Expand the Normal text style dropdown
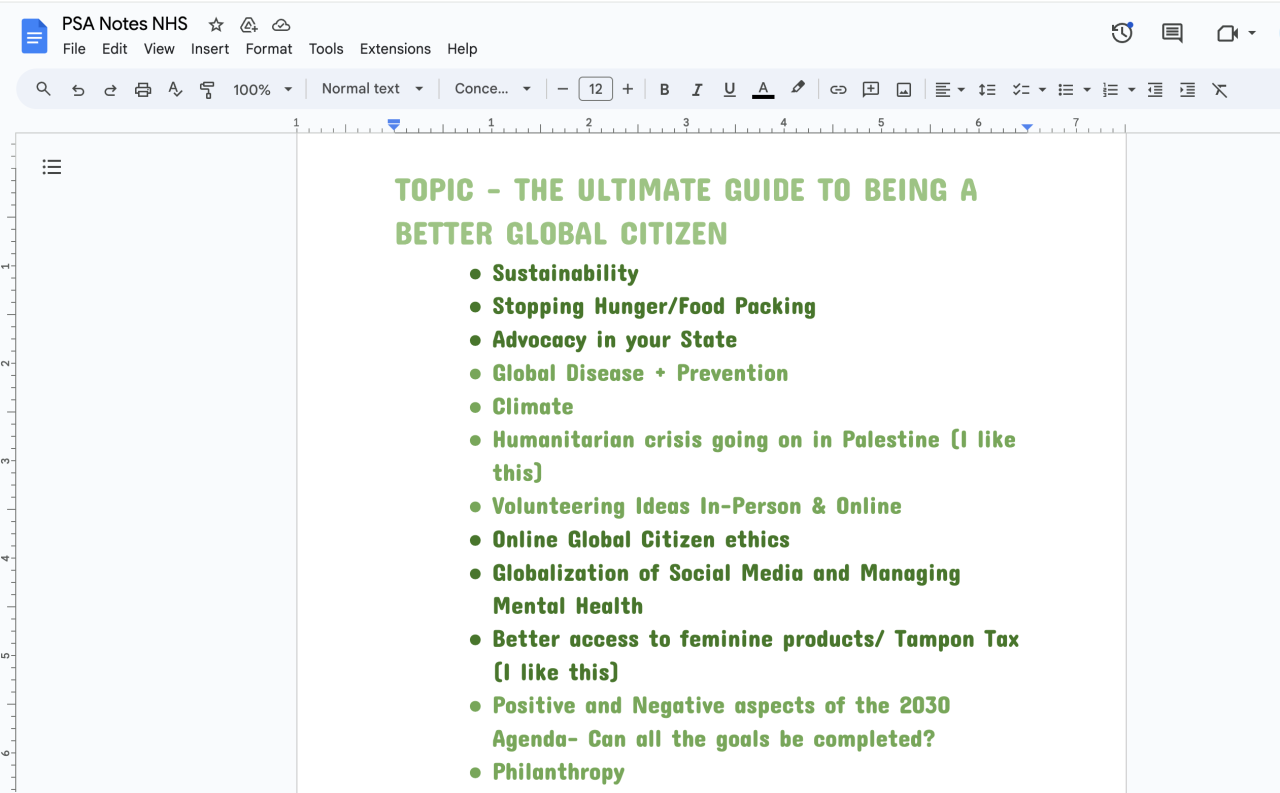This screenshot has width=1280, height=793. [372, 89]
